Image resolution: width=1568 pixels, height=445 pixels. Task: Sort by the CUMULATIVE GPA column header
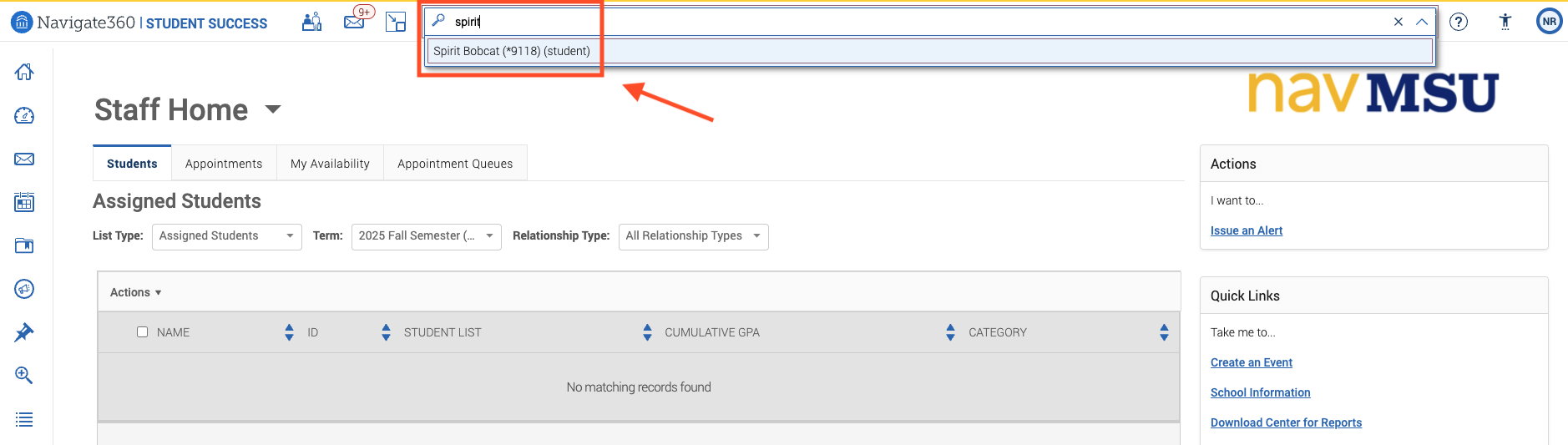click(x=712, y=332)
